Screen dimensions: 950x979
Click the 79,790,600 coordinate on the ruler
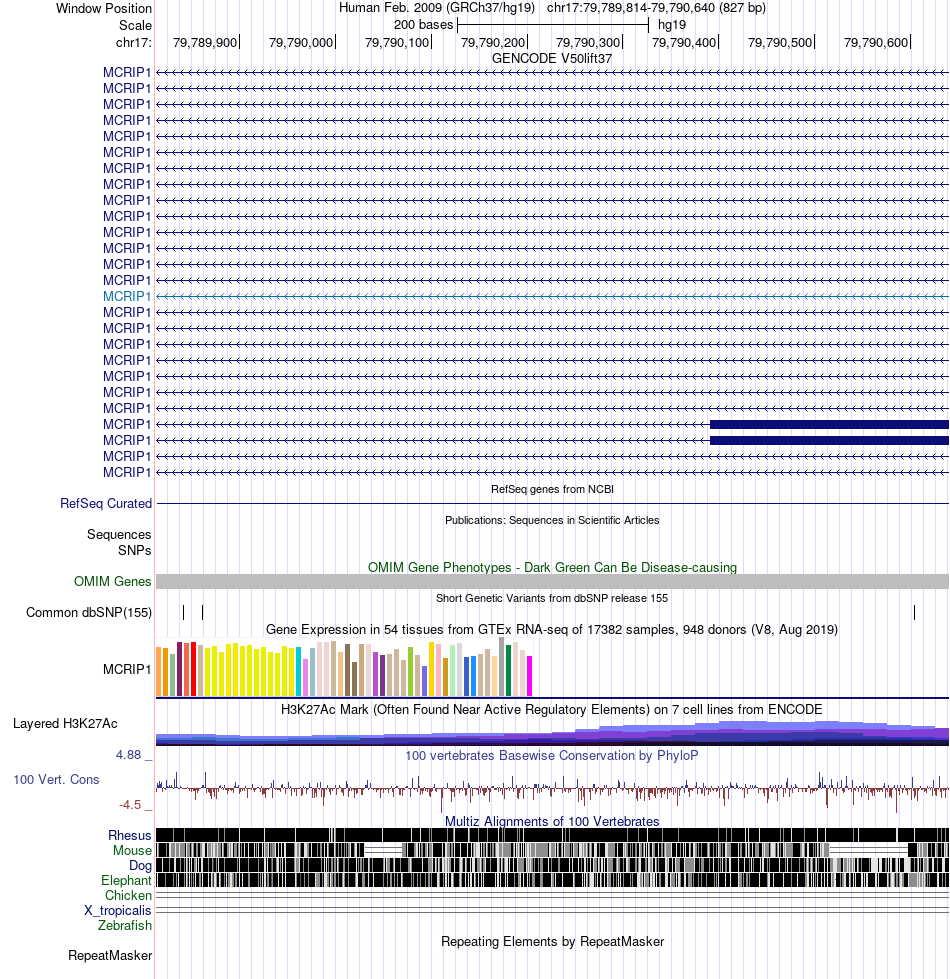click(x=876, y=42)
